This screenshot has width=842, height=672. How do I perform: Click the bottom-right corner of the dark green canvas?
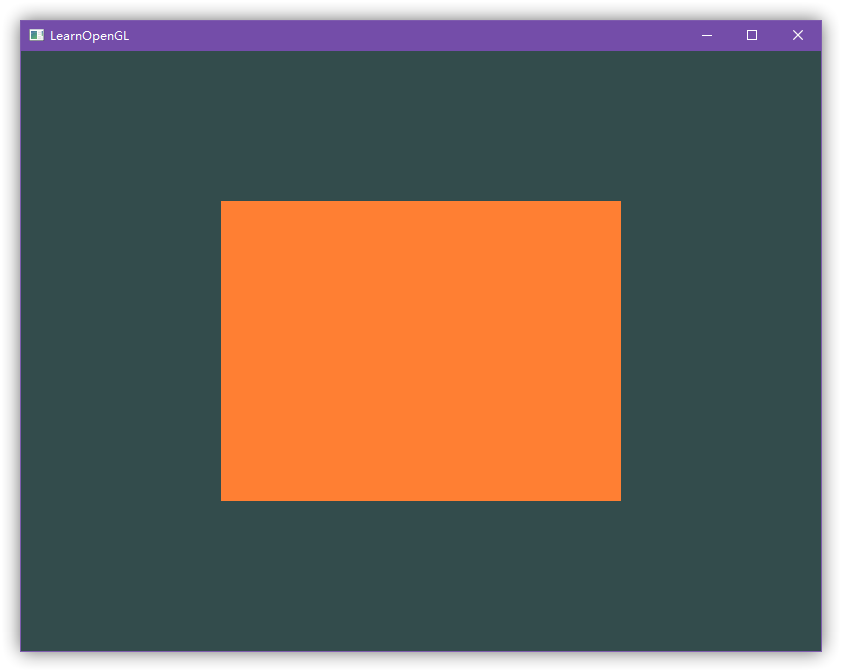click(817, 647)
